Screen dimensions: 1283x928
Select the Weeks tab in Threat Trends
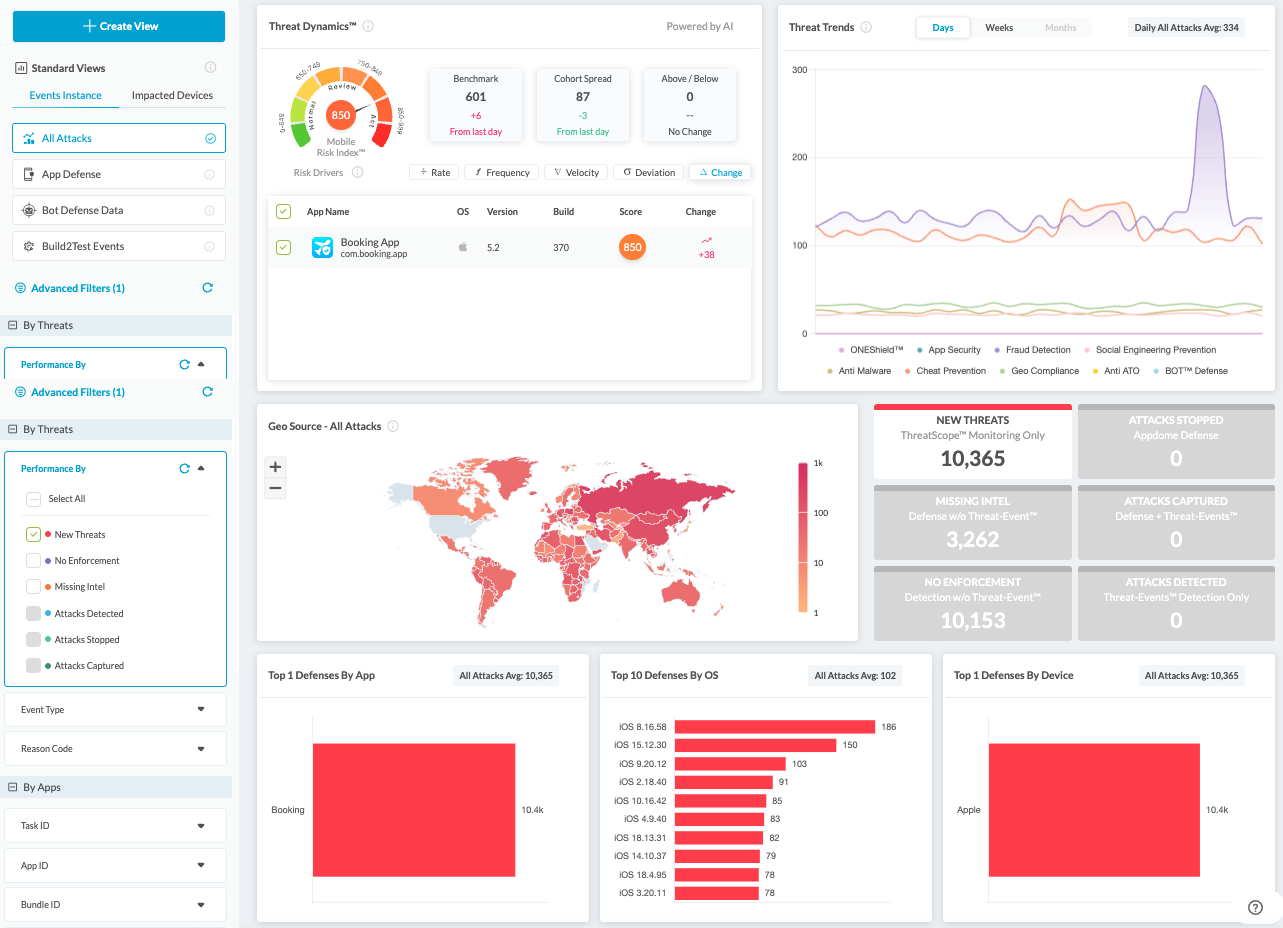[x=999, y=28]
